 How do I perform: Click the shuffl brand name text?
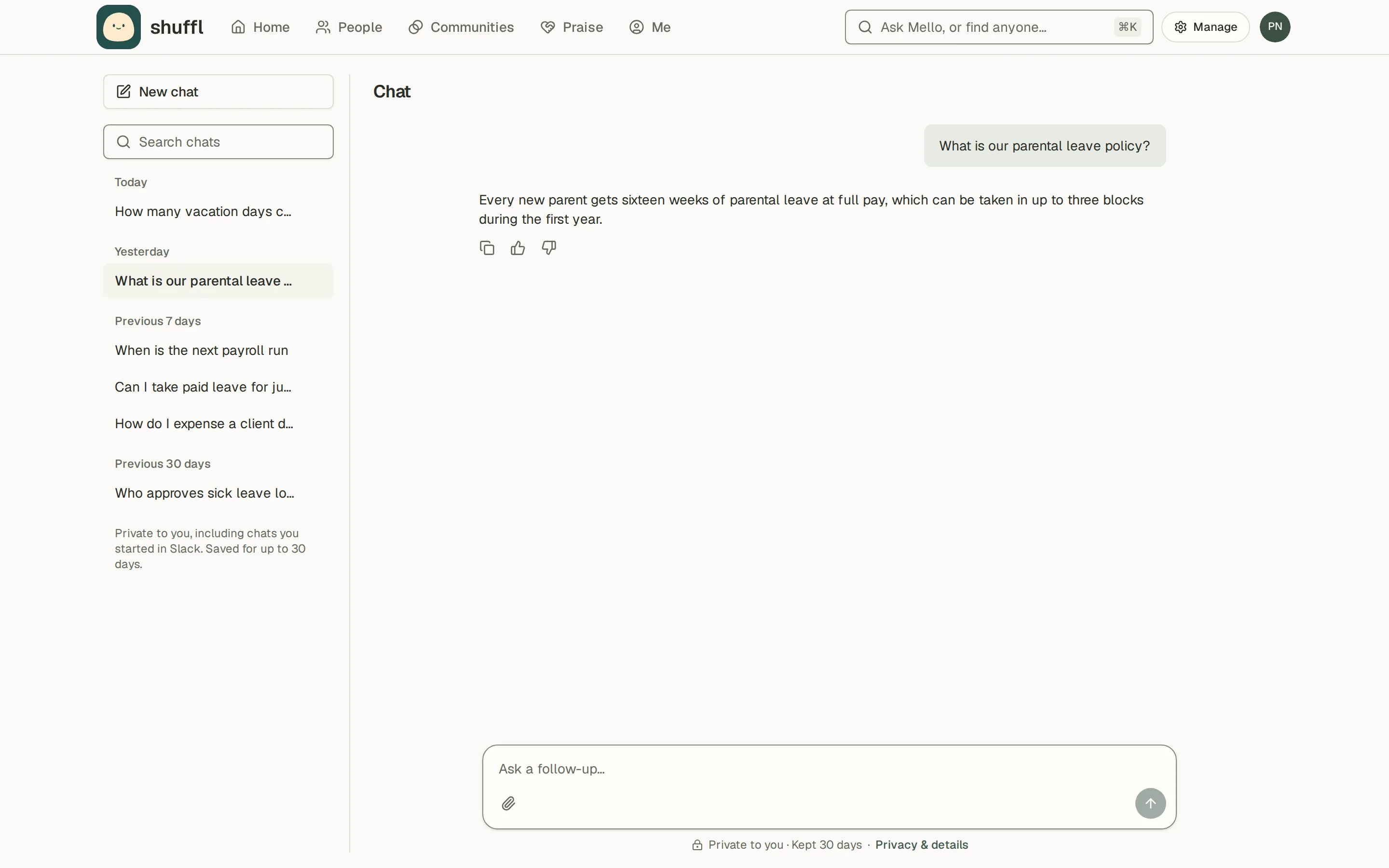(177, 27)
